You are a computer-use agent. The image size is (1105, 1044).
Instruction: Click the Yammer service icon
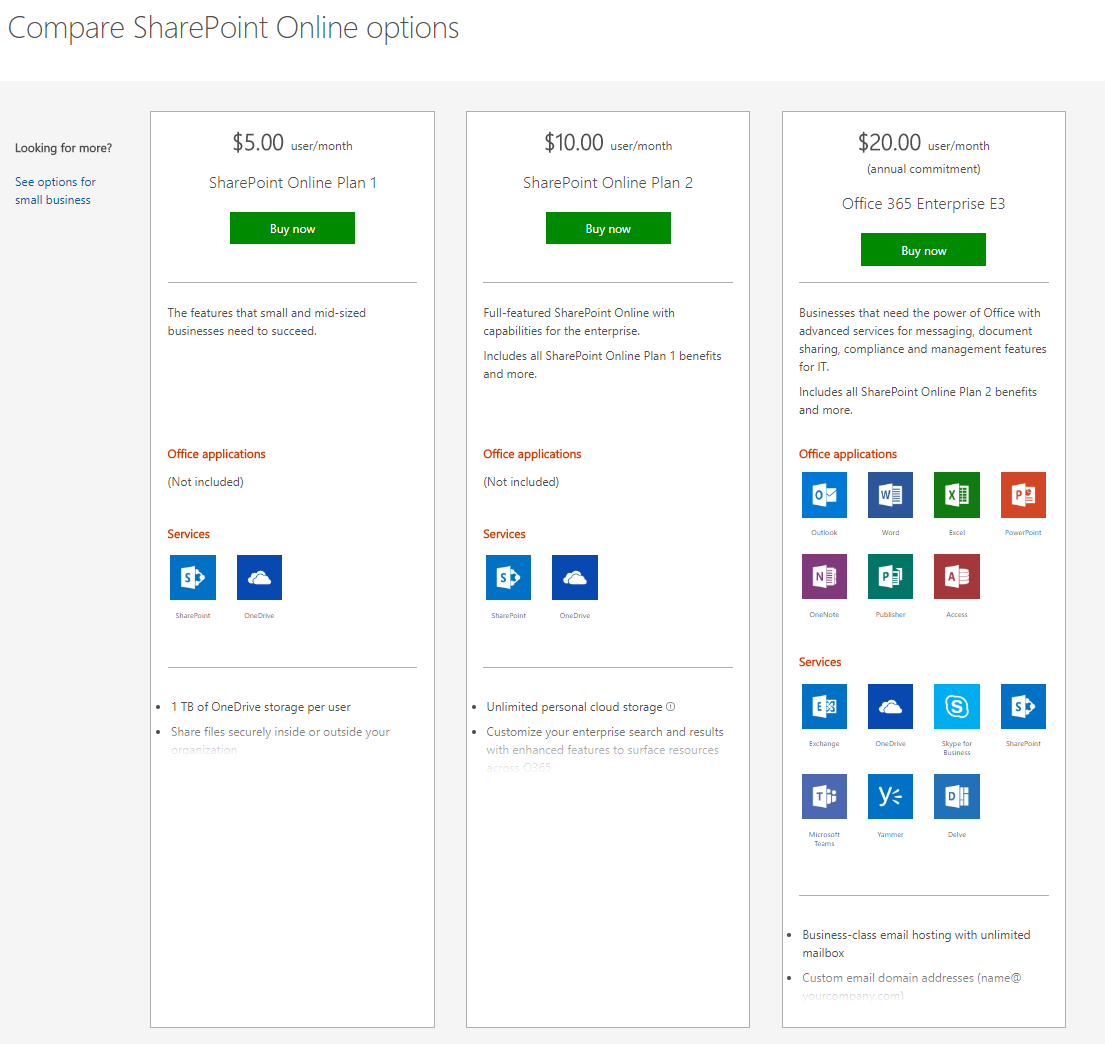[891, 797]
